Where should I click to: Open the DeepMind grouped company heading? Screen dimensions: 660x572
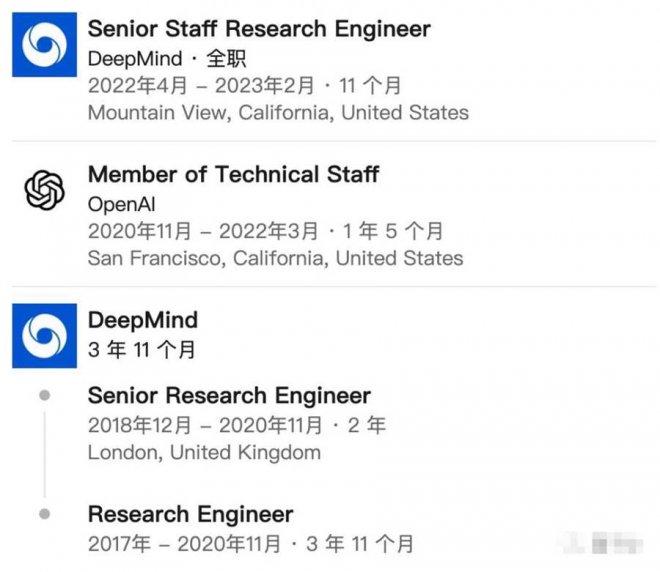(143, 320)
